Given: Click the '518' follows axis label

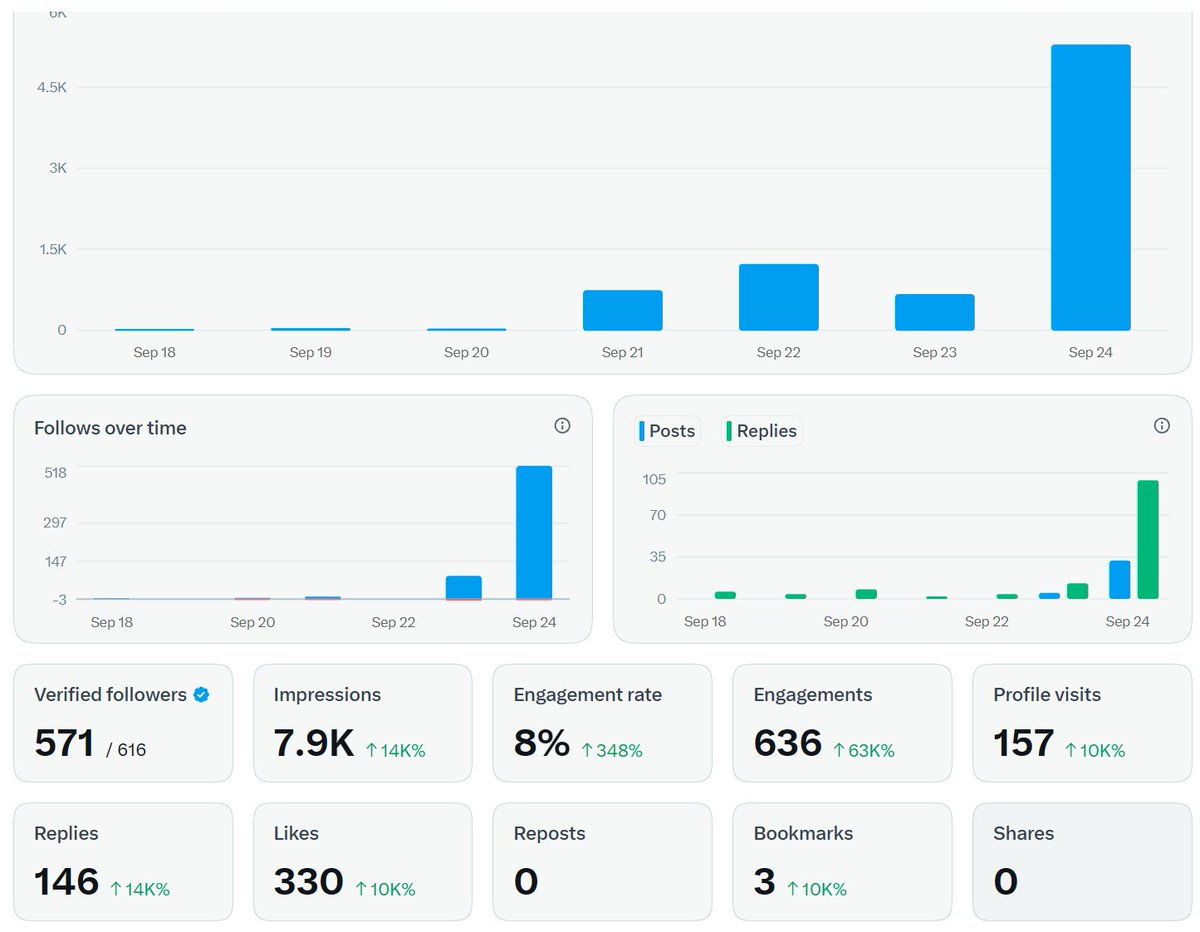Looking at the screenshot, I should (x=55, y=472).
